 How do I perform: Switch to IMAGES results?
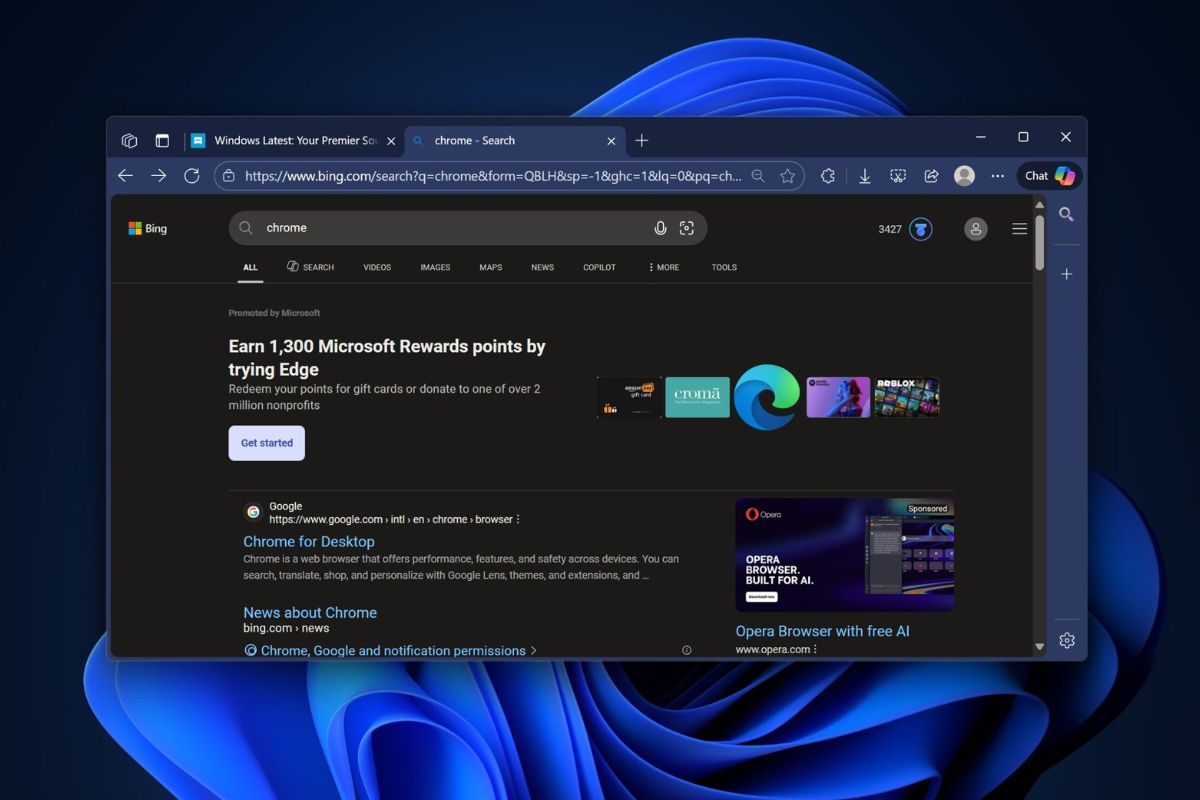(435, 267)
